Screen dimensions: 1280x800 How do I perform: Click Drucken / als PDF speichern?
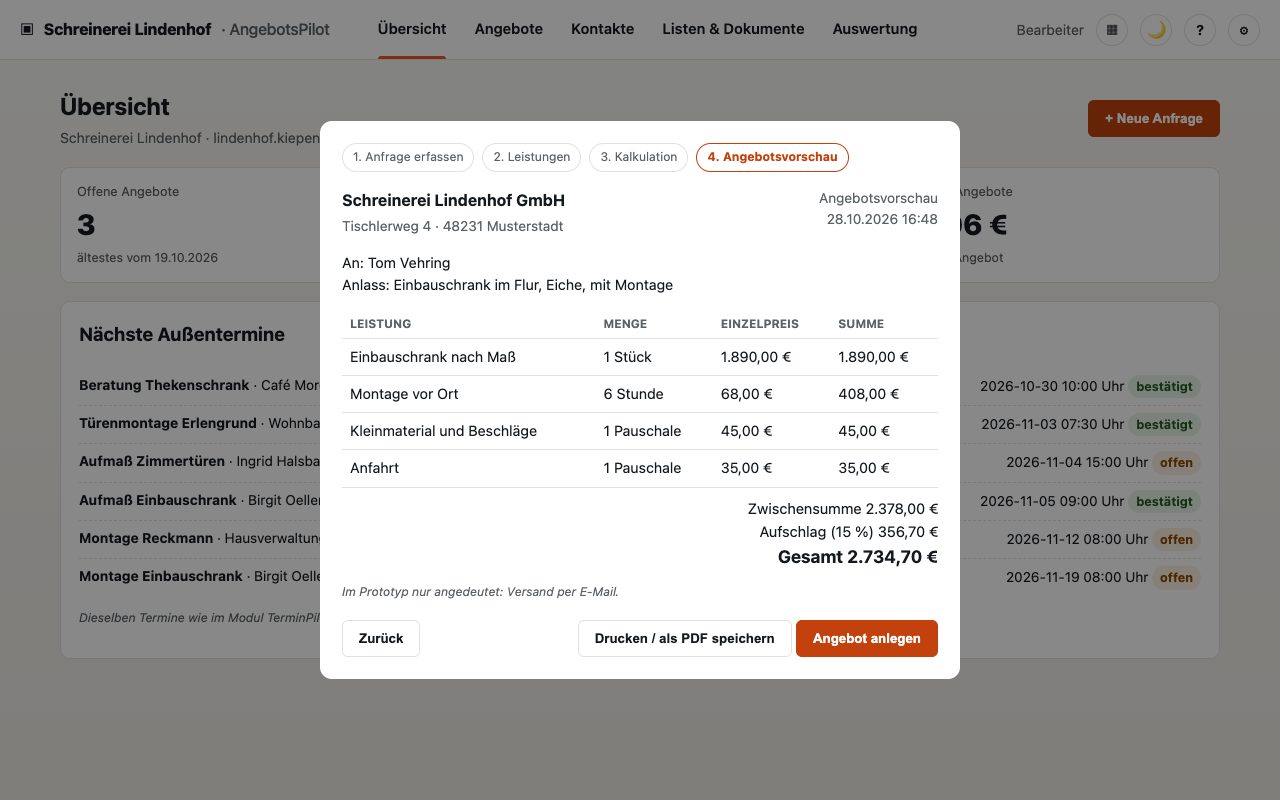(x=685, y=639)
